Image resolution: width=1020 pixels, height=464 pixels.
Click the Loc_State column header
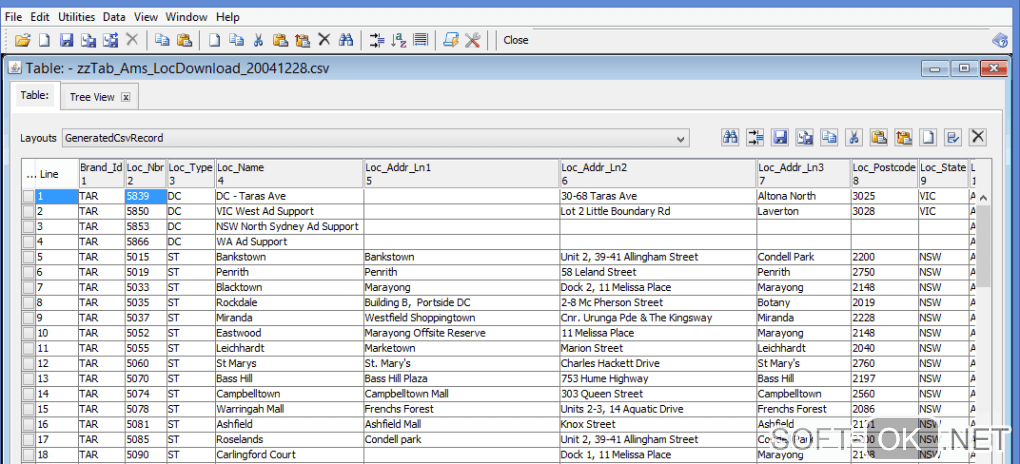pos(943,174)
